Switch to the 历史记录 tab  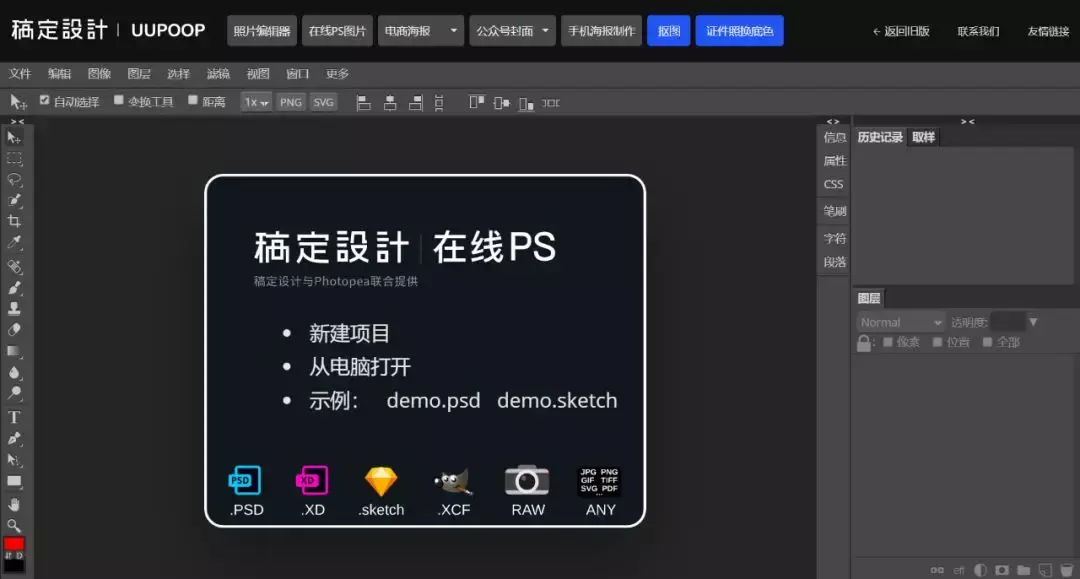pyautogui.click(x=880, y=137)
